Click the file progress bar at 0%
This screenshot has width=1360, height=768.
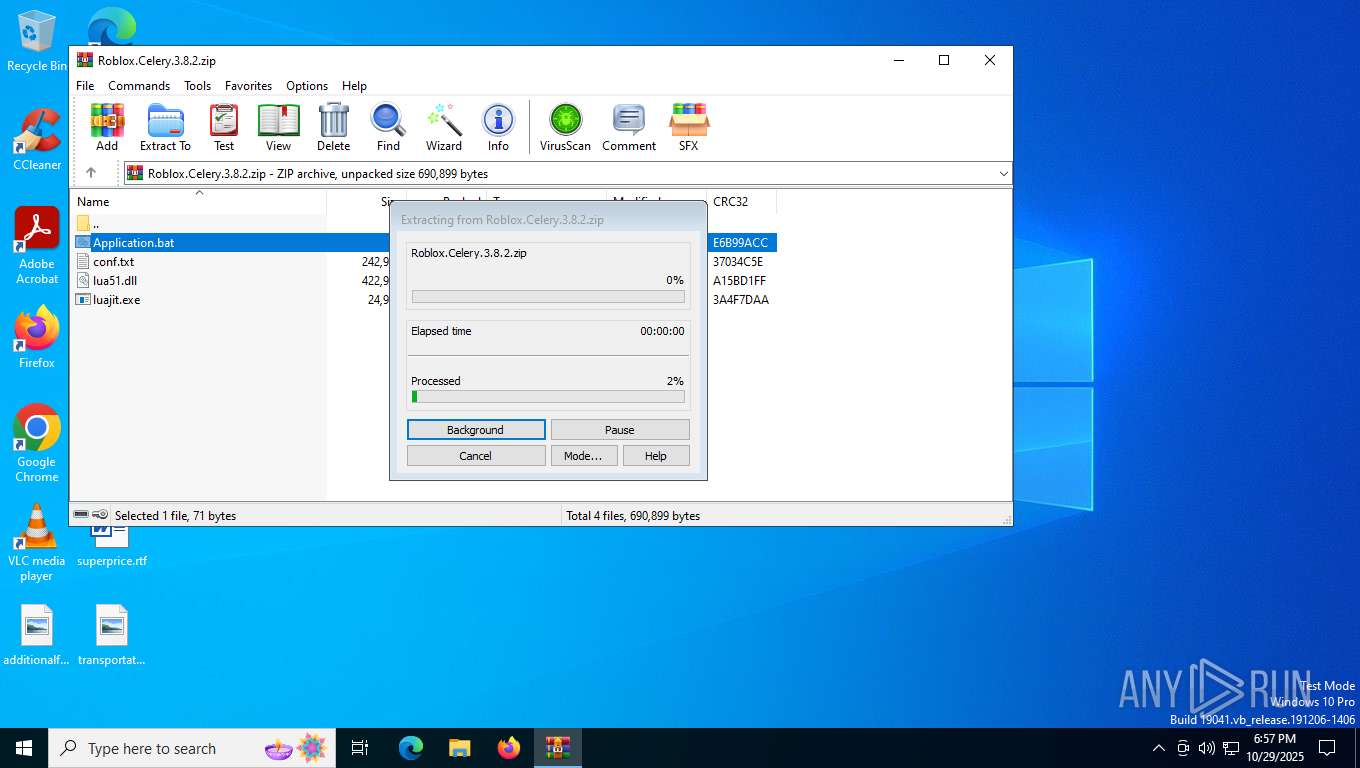pos(548,297)
